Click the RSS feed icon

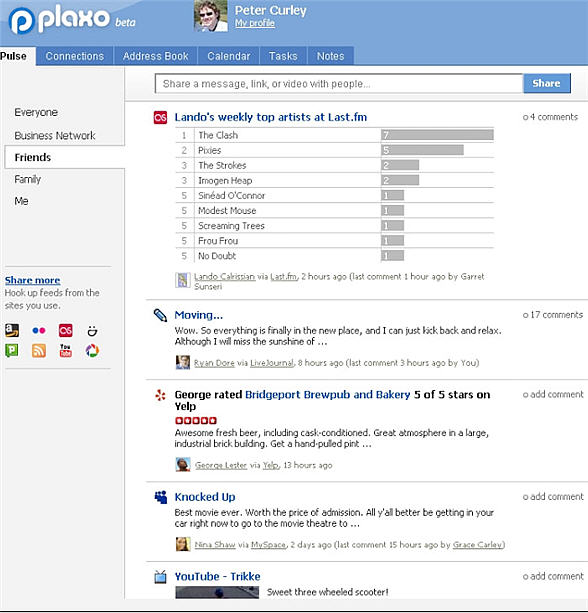39,351
